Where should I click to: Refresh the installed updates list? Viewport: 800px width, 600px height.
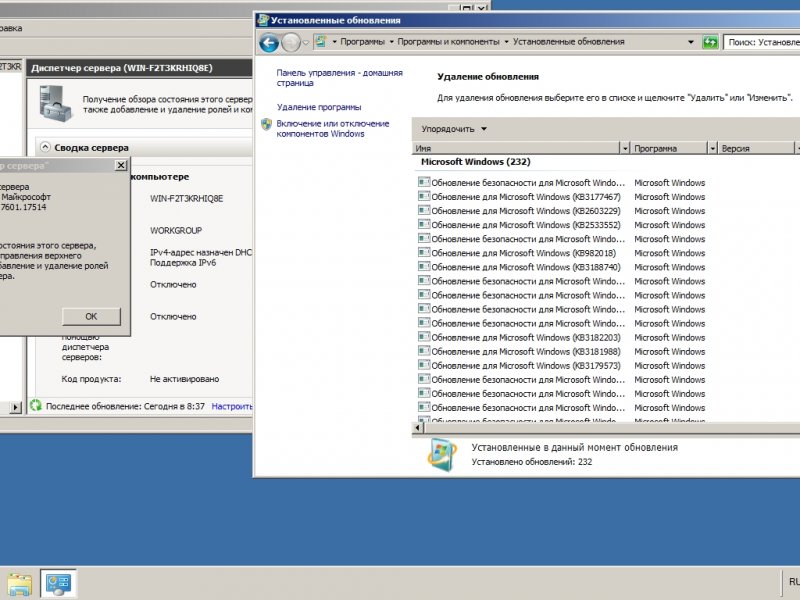pos(710,42)
